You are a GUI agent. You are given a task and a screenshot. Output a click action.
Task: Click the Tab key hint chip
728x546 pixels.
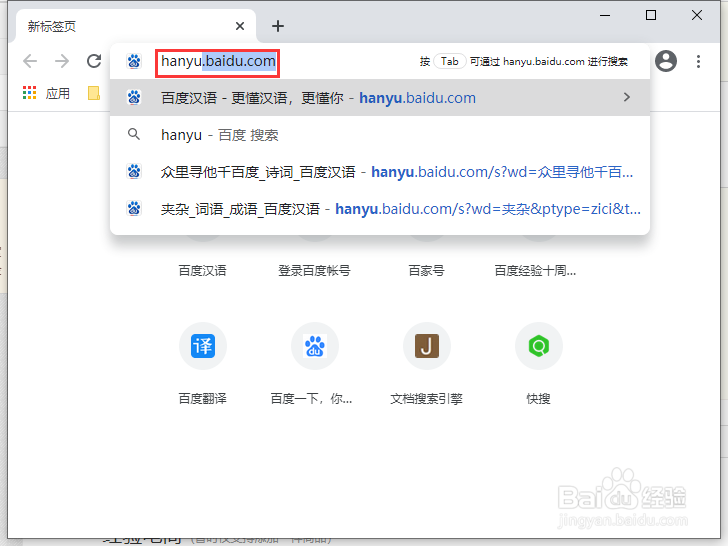[x=449, y=61]
